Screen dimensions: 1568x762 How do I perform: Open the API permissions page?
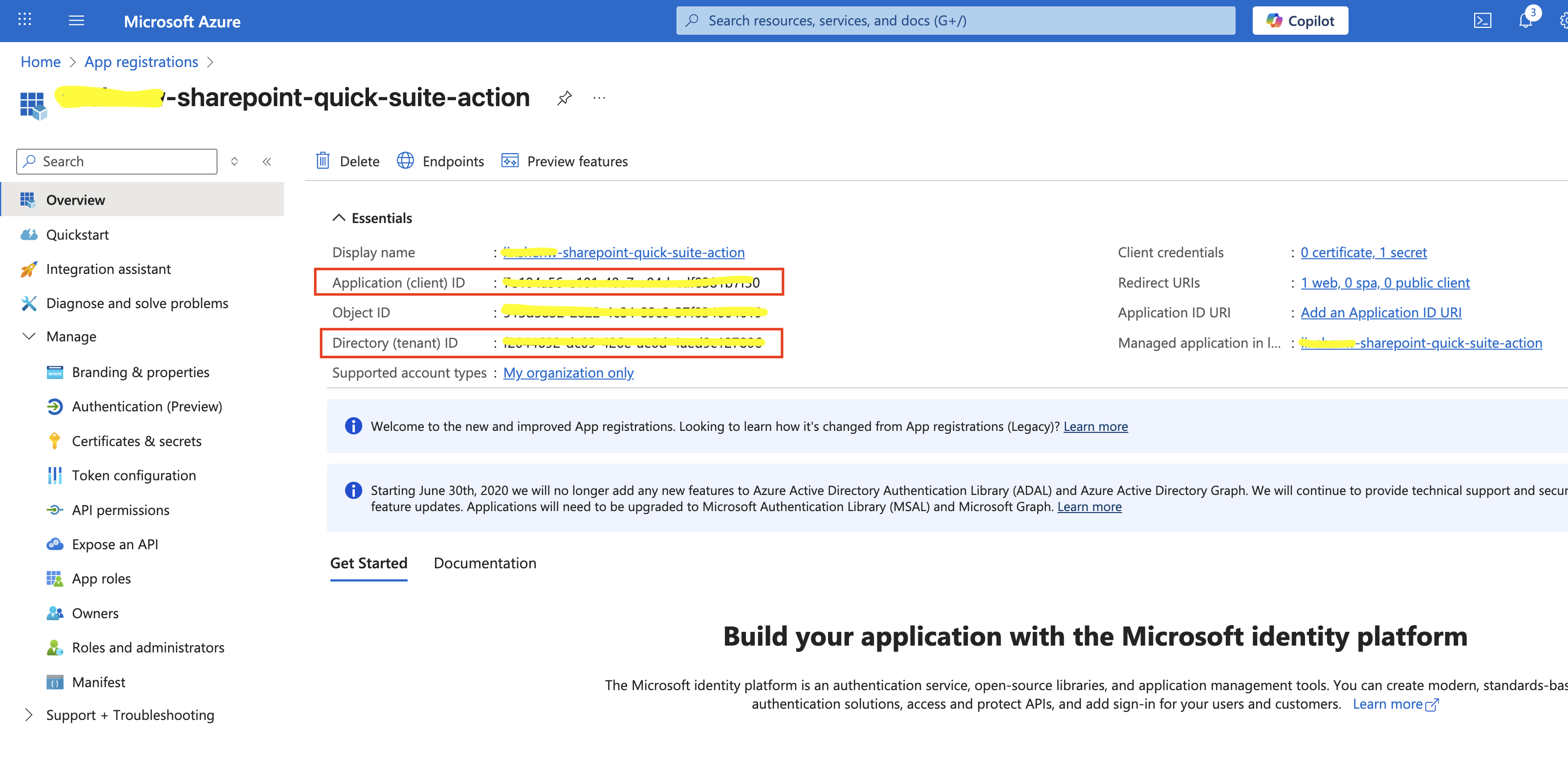[121, 510]
